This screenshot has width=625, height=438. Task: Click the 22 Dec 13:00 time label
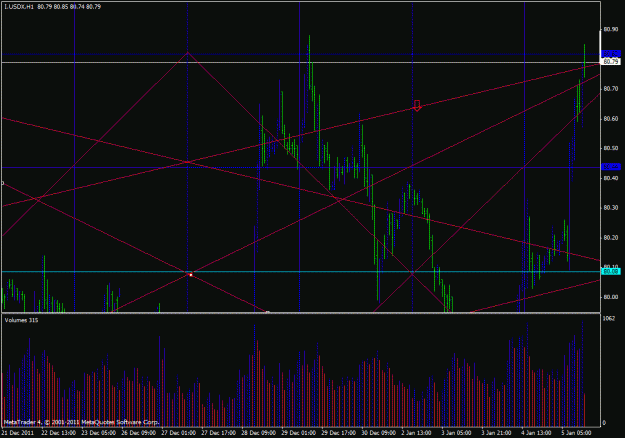59,433
